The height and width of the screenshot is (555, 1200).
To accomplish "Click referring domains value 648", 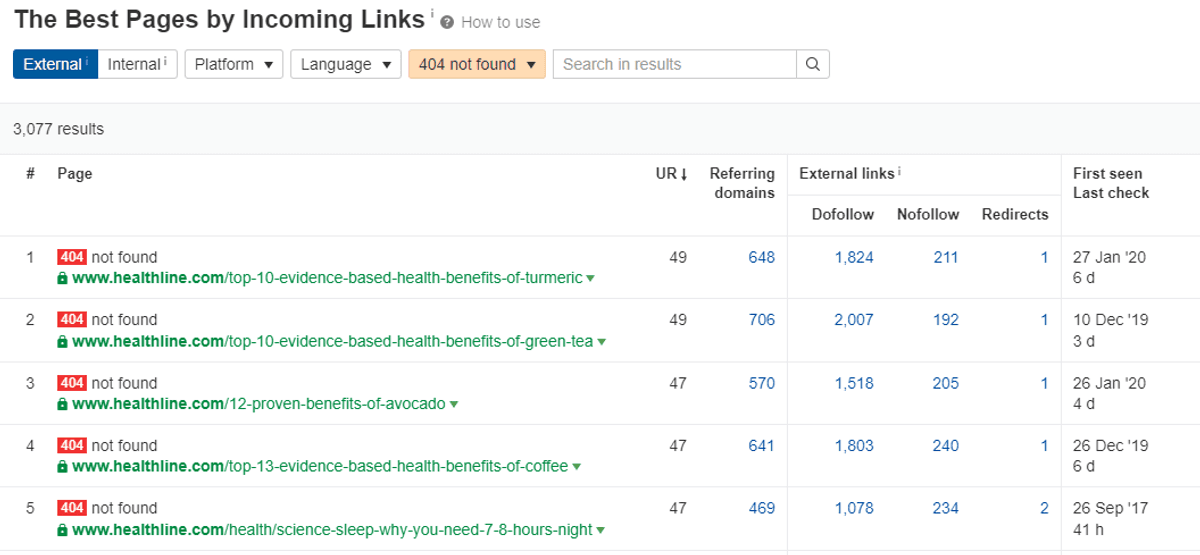I will coord(762,257).
